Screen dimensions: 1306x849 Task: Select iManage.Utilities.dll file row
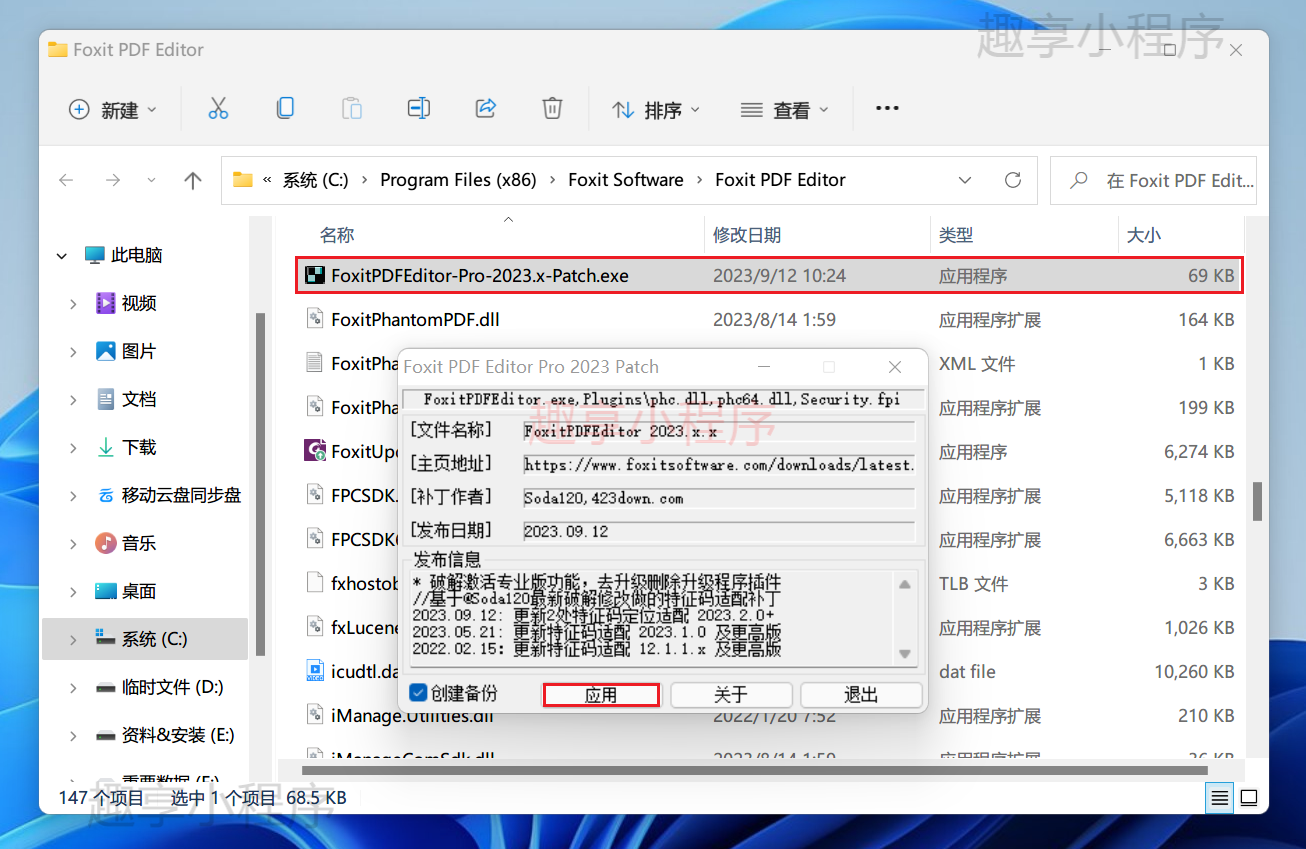point(769,716)
